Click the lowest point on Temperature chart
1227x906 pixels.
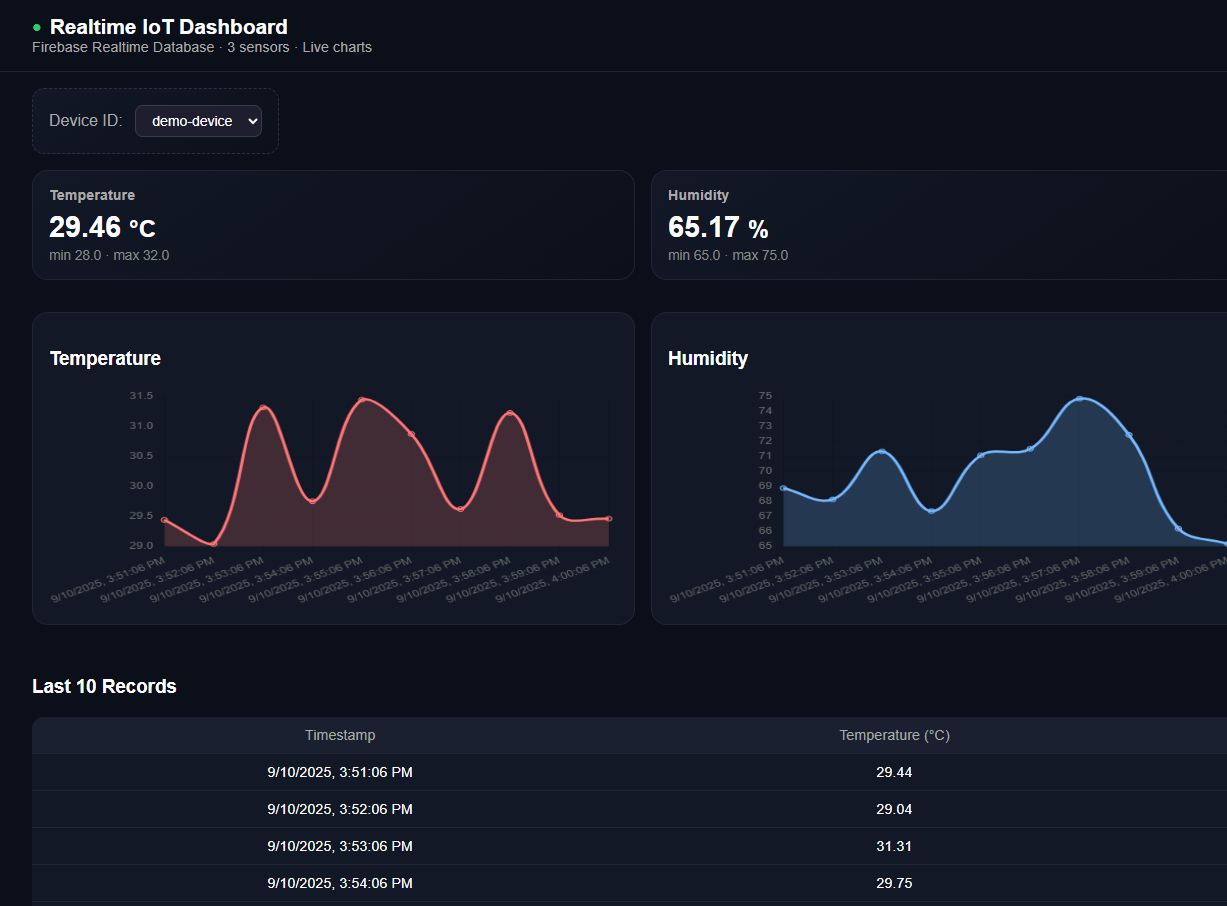(213, 544)
